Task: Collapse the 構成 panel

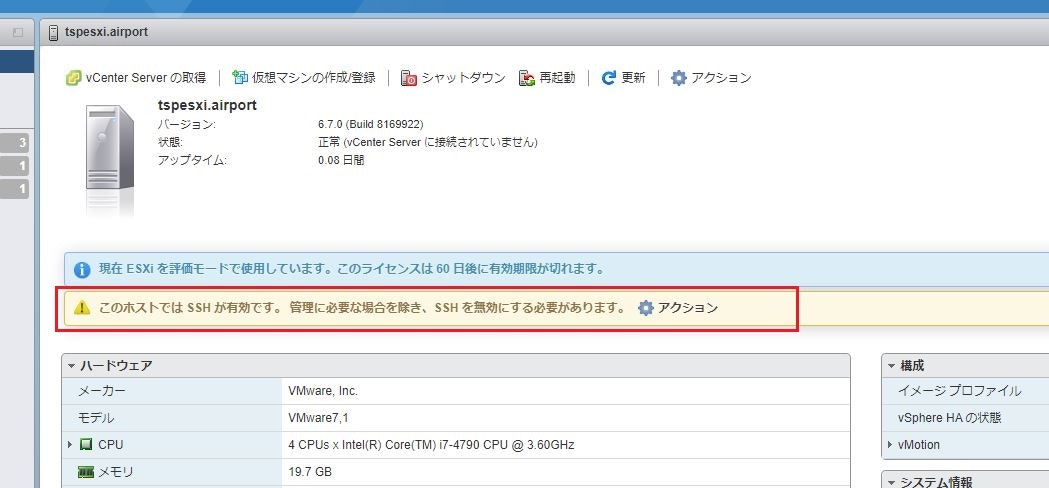Action: pos(891,366)
